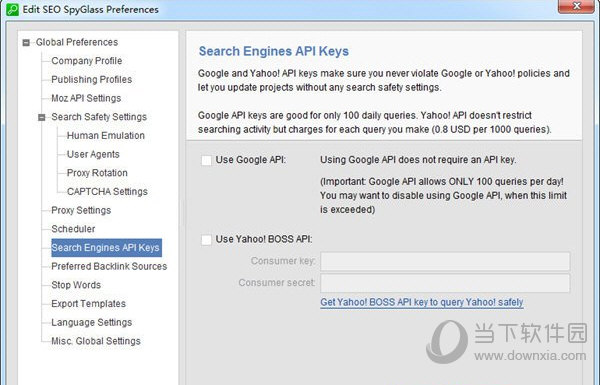
Task: Open Company Profile preferences
Action: pos(86,61)
